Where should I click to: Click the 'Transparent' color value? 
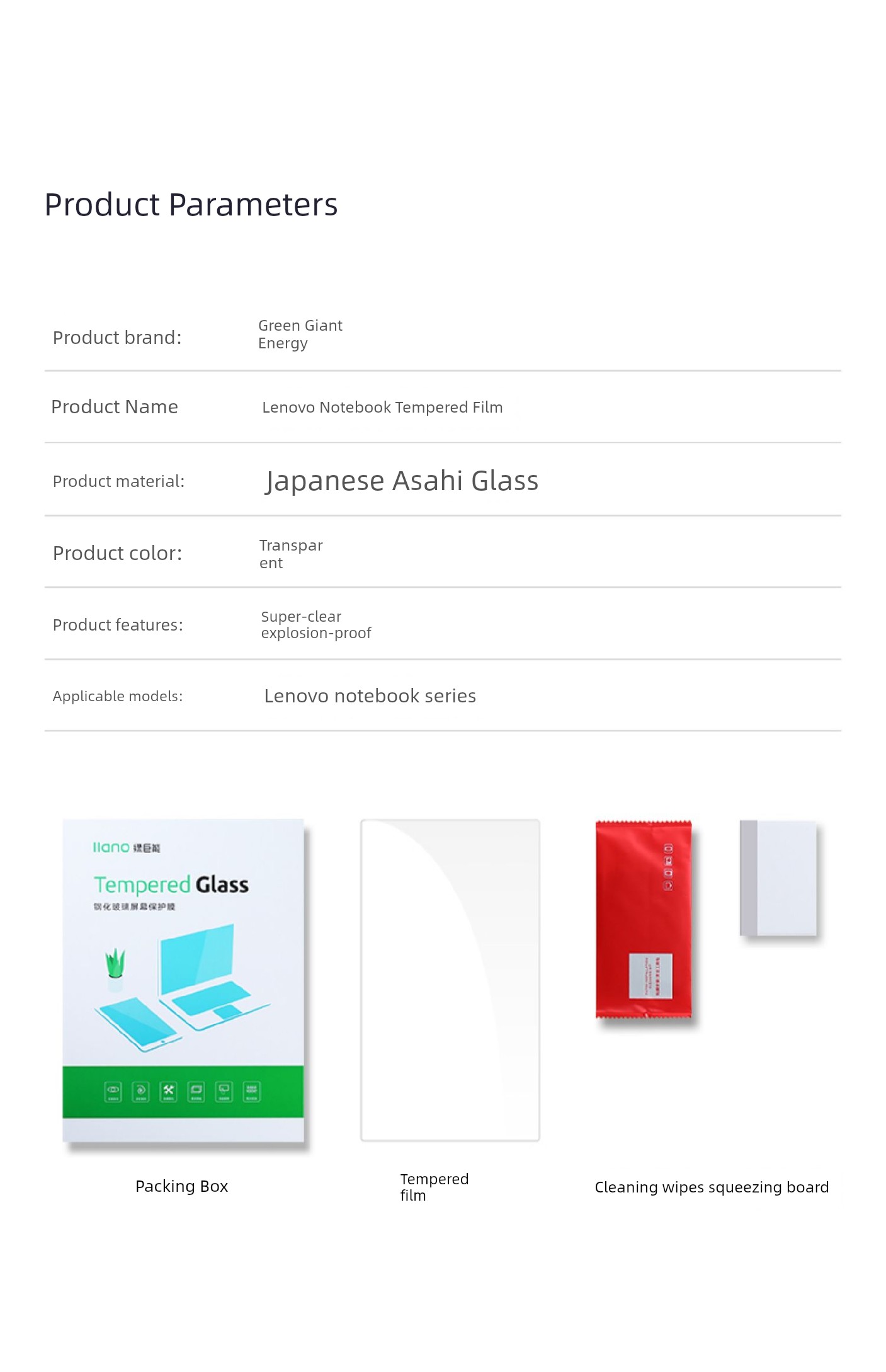291,554
